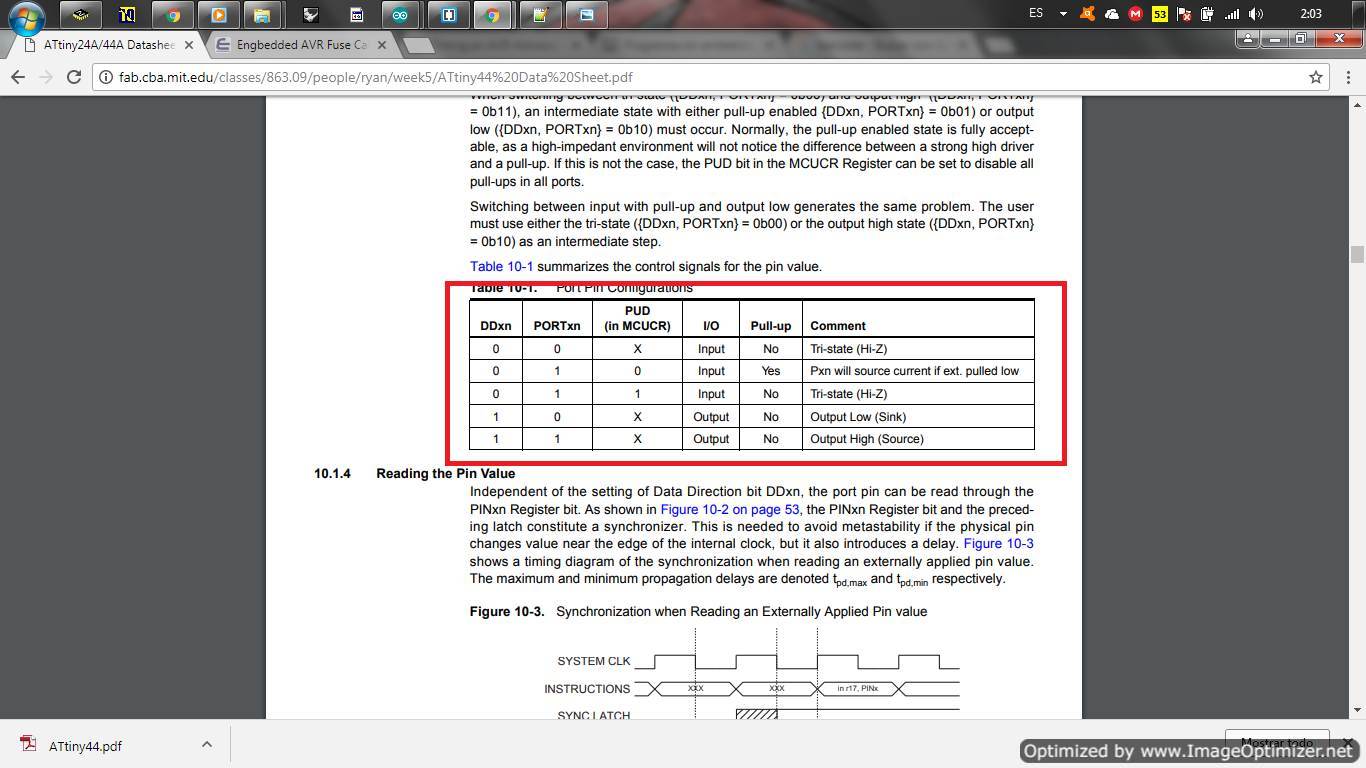Switch to the active Chrome taskbar window
1366x768 pixels.
tap(492, 15)
